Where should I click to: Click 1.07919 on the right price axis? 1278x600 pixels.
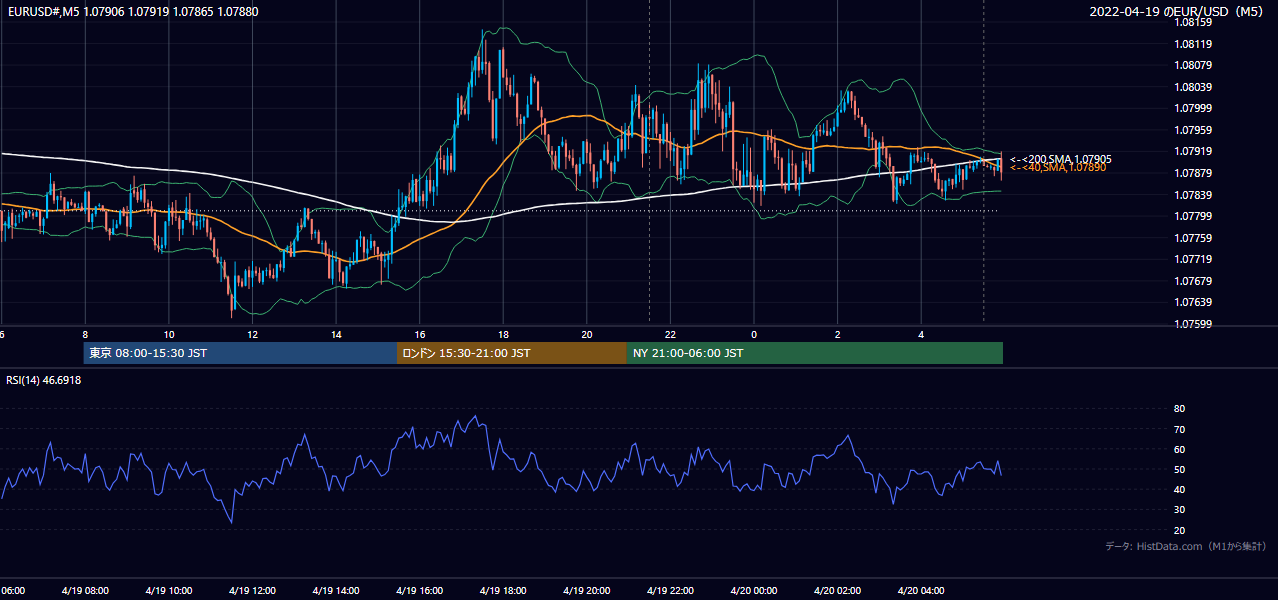[x=1193, y=152]
